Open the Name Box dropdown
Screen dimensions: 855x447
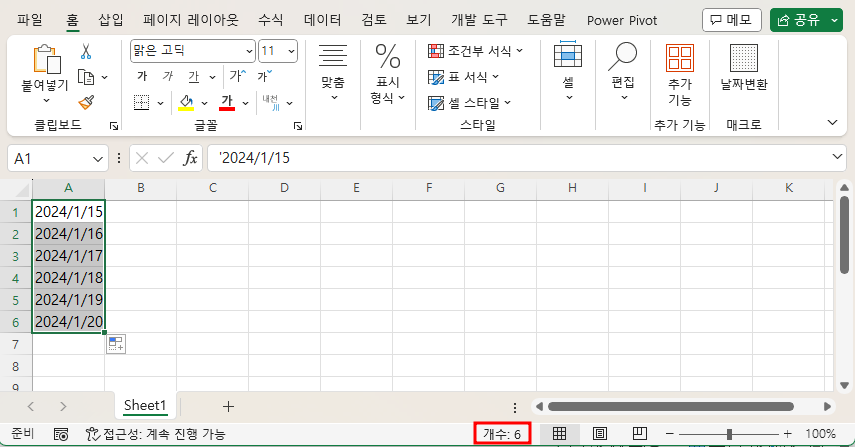tap(98, 159)
